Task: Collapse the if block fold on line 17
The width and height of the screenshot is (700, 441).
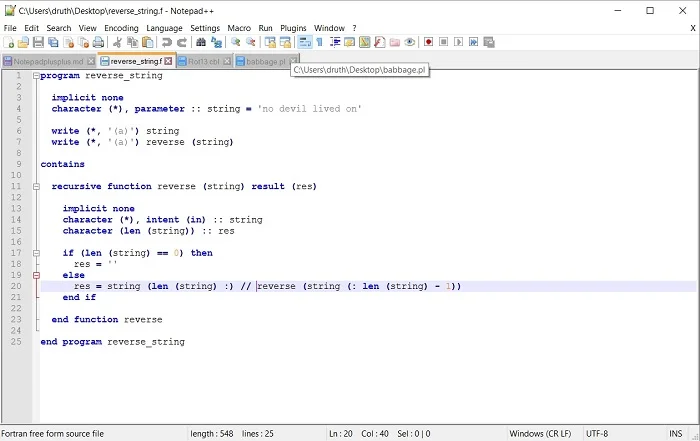Action: (35, 253)
